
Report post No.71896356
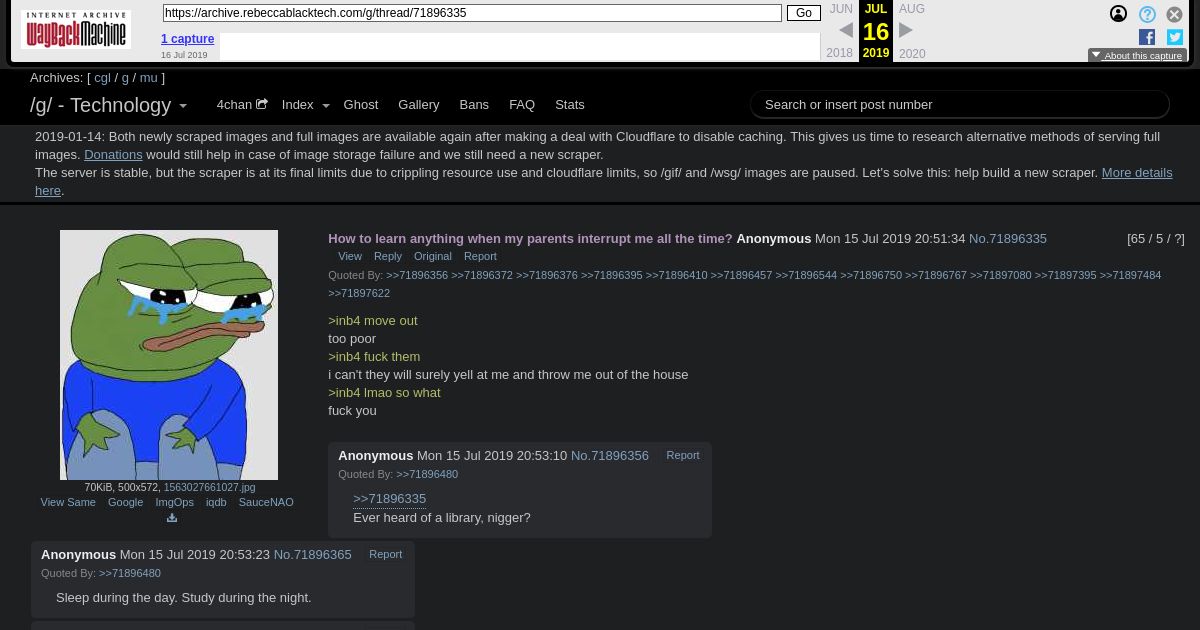tap(683, 455)
